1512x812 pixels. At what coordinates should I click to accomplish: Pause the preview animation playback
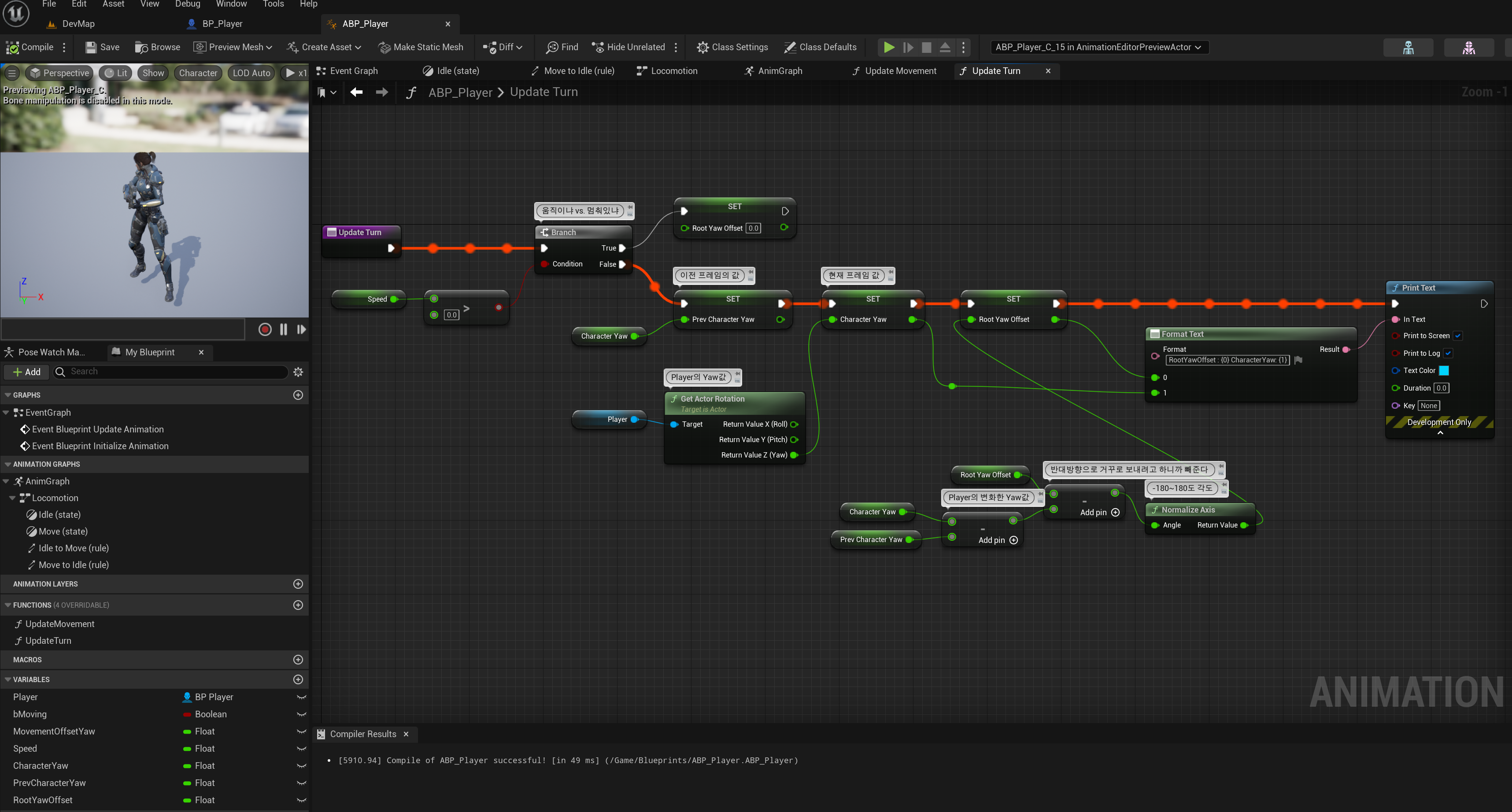(x=284, y=329)
